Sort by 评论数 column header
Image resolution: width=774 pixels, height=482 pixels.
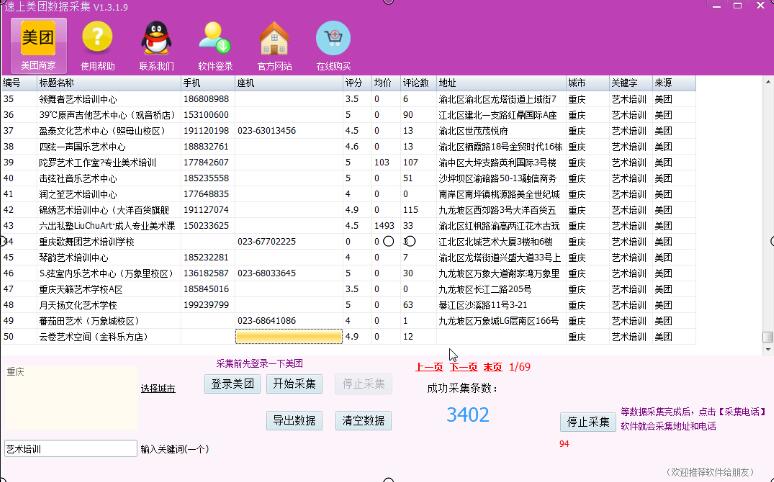[x=418, y=83]
